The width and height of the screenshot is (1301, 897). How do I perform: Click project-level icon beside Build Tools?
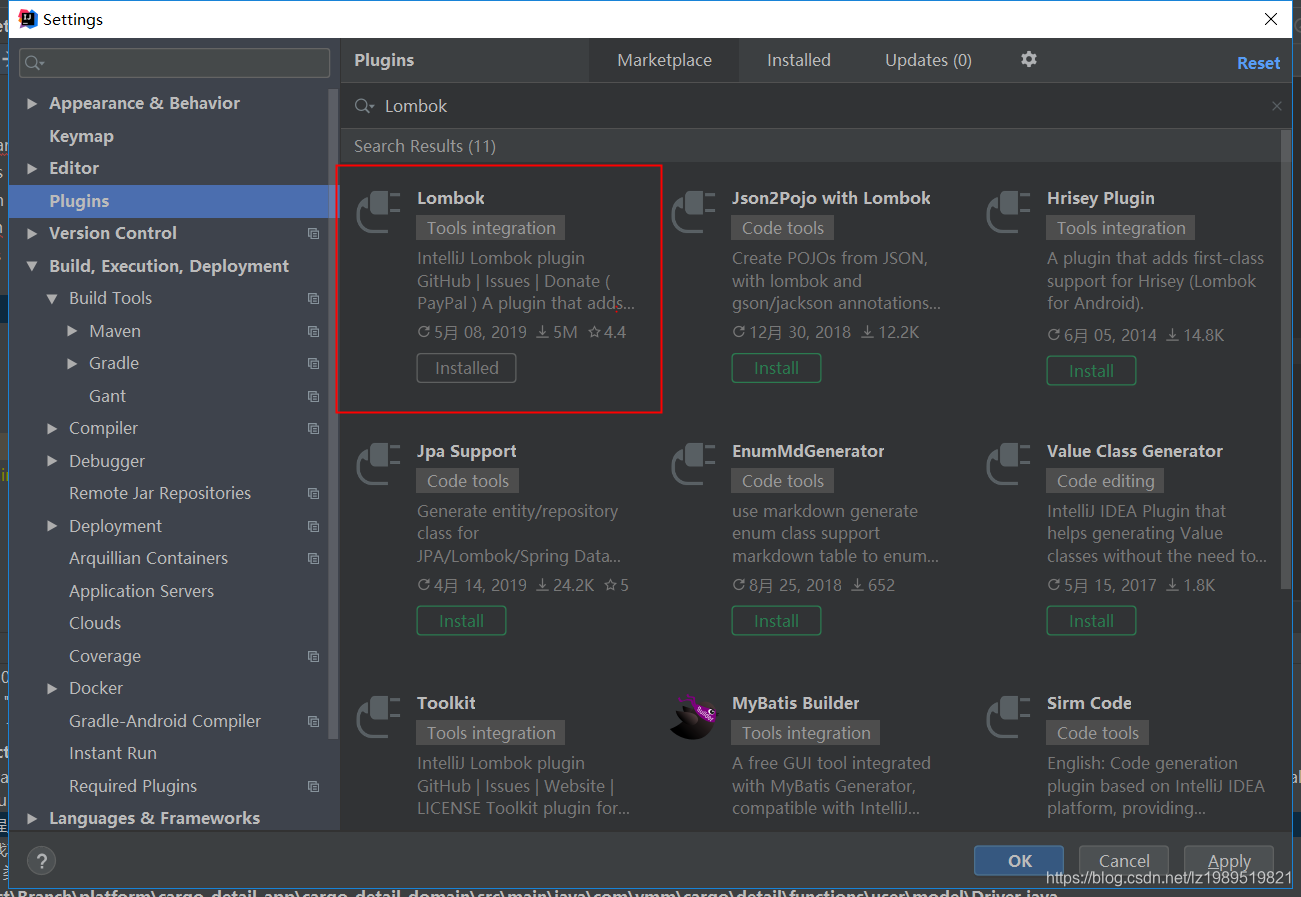314,298
